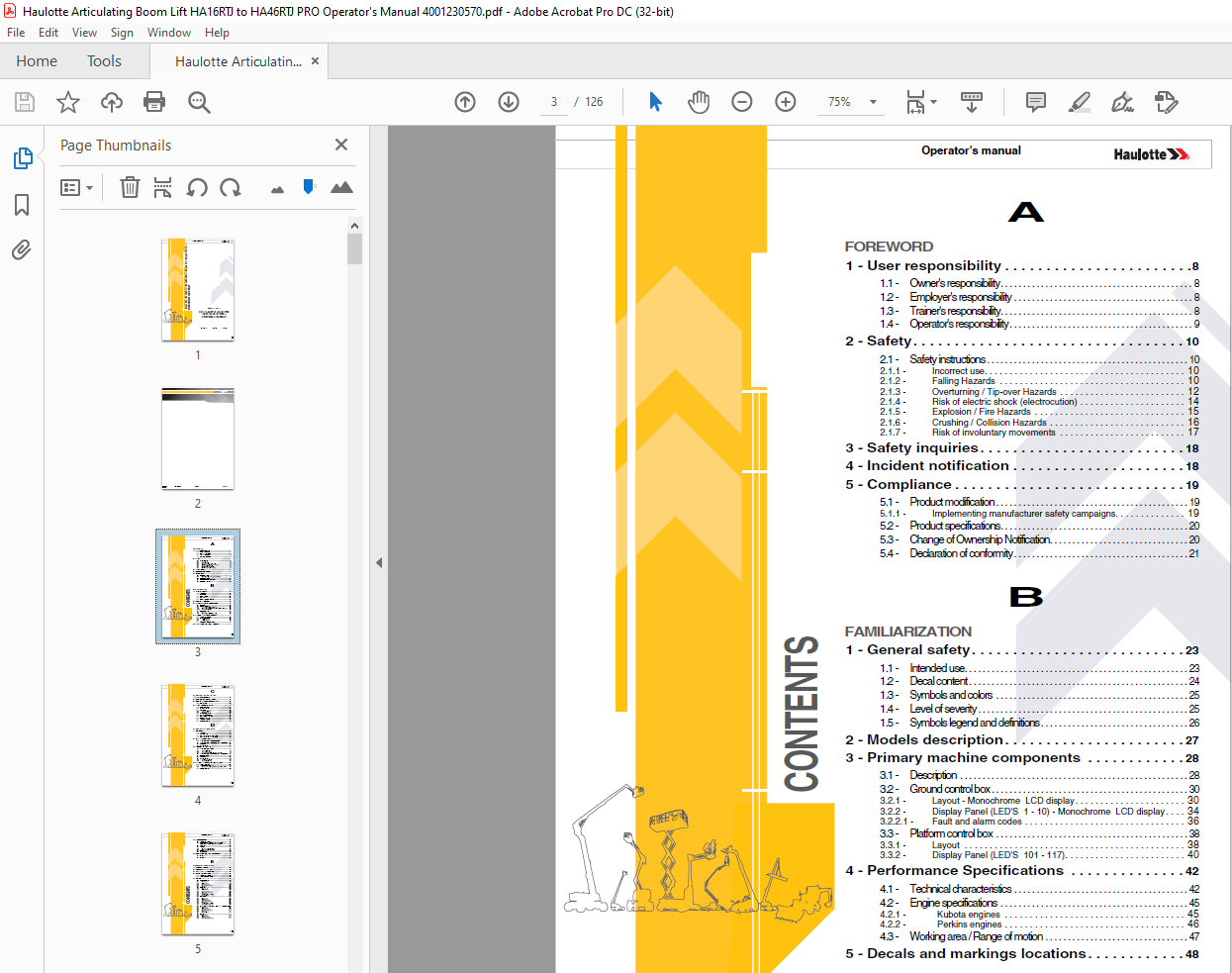Click the FAMILIARIZATION section heading
Image resolution: width=1232 pixels, height=973 pixels.
907,632
